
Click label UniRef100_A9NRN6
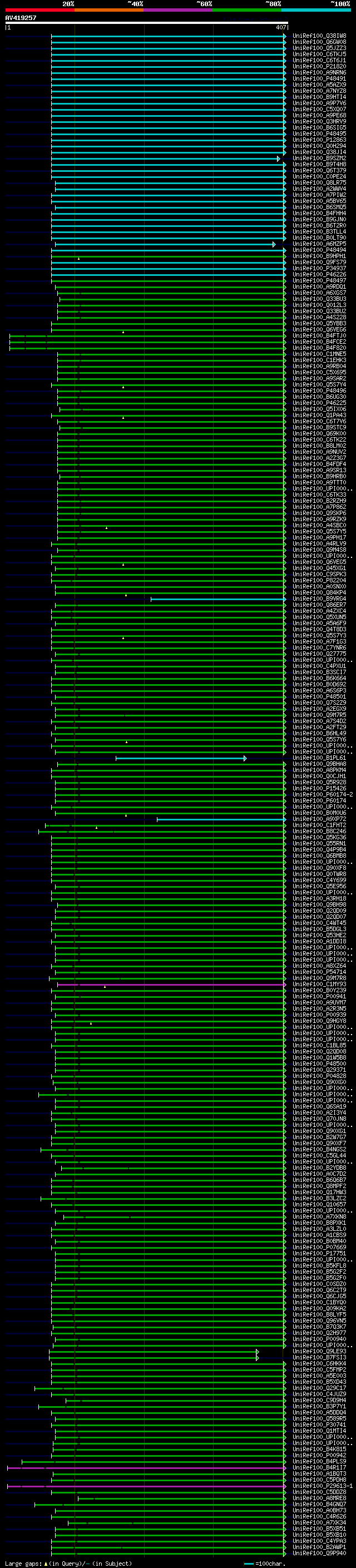click(x=319, y=72)
